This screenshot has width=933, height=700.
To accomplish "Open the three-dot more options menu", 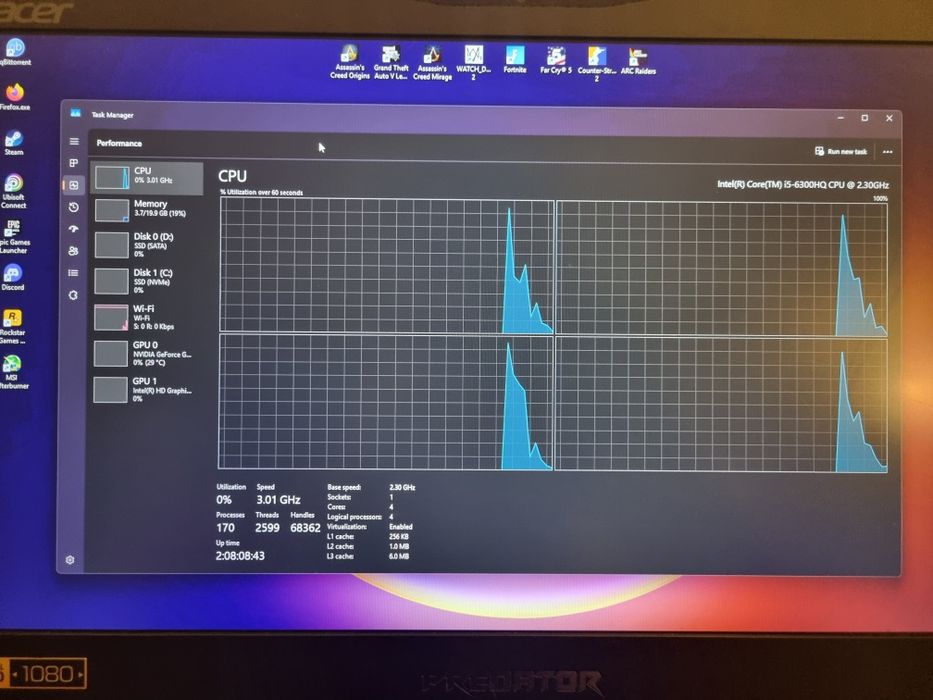I will click(x=887, y=152).
